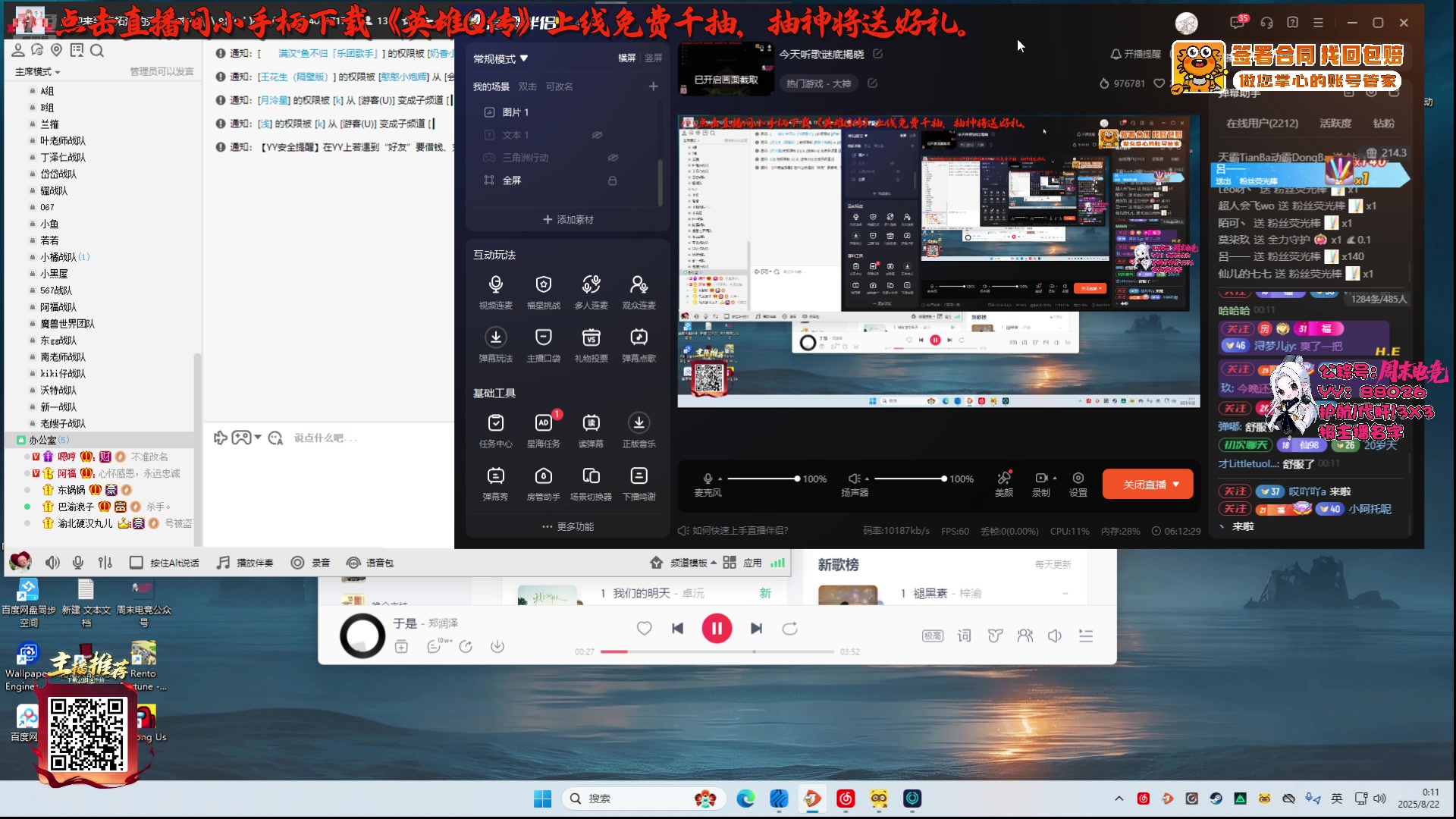Open lyrics 词 icon in music player

pos(964,635)
